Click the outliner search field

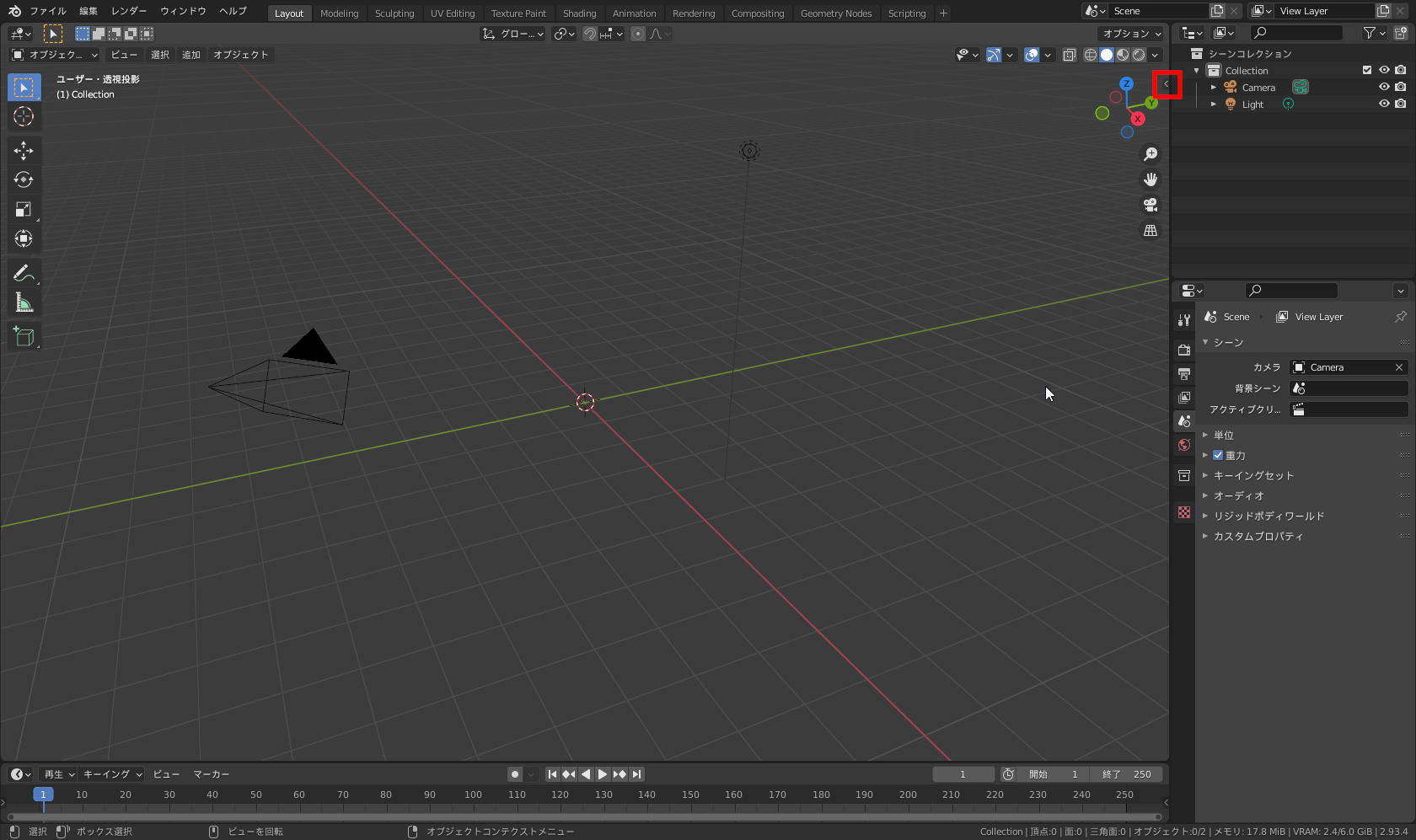(x=1296, y=33)
